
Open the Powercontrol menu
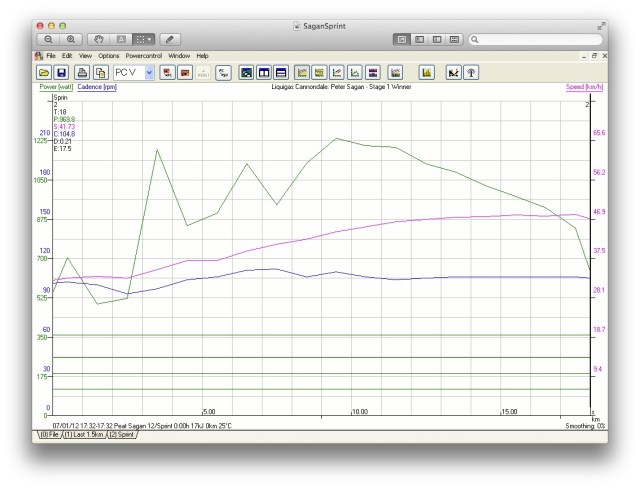[x=144, y=56]
